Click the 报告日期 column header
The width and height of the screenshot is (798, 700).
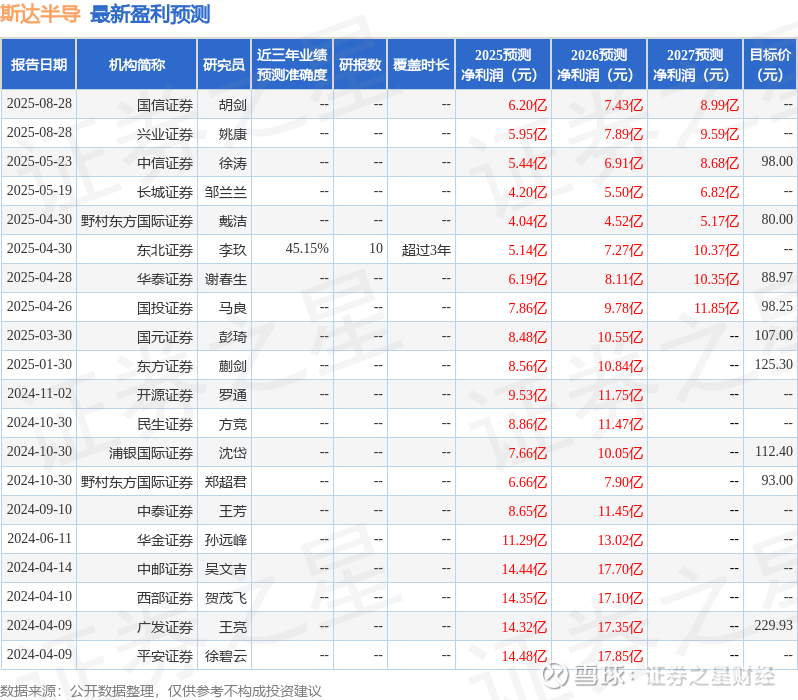[x=39, y=64]
